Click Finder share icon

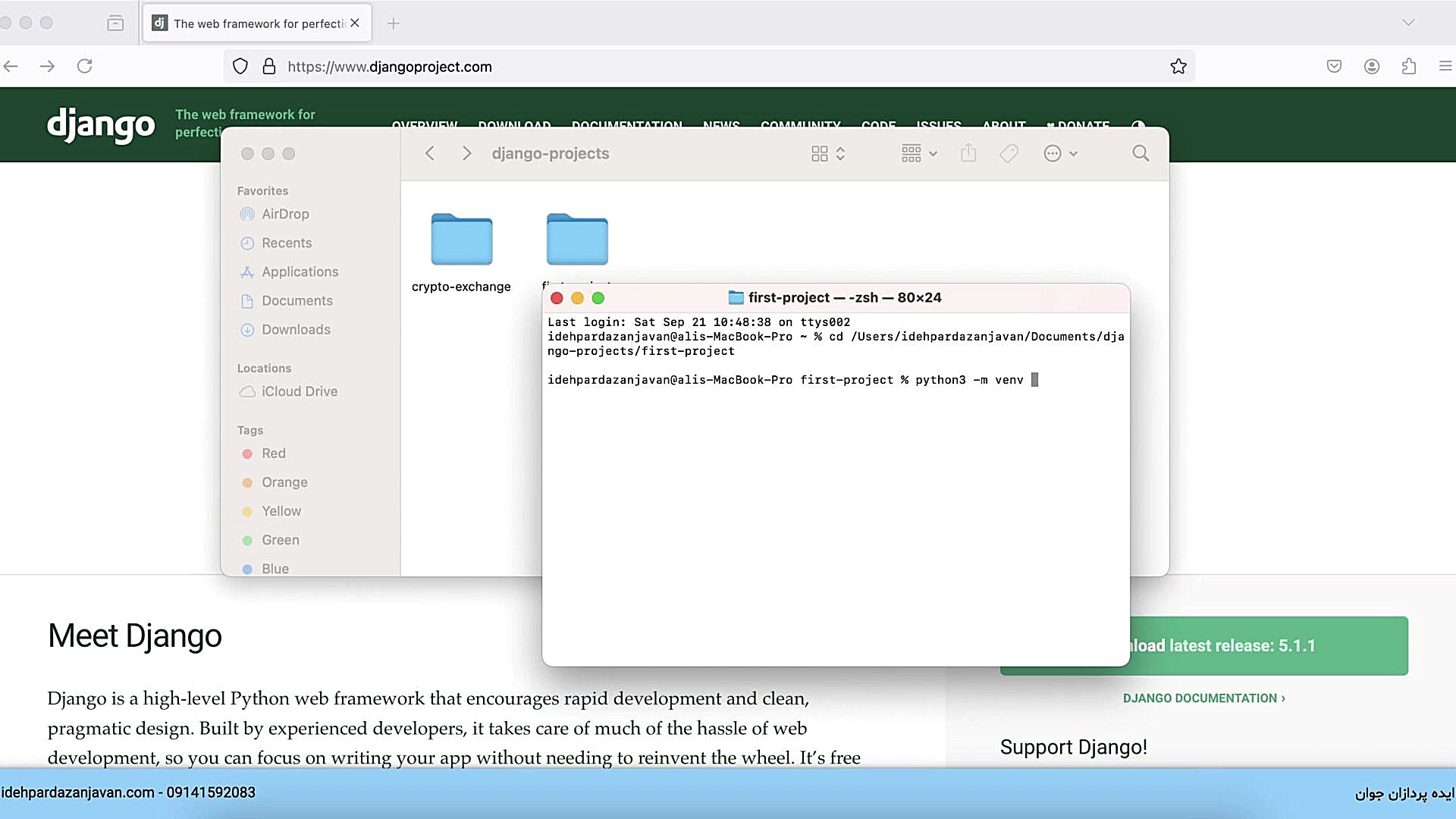coord(968,154)
